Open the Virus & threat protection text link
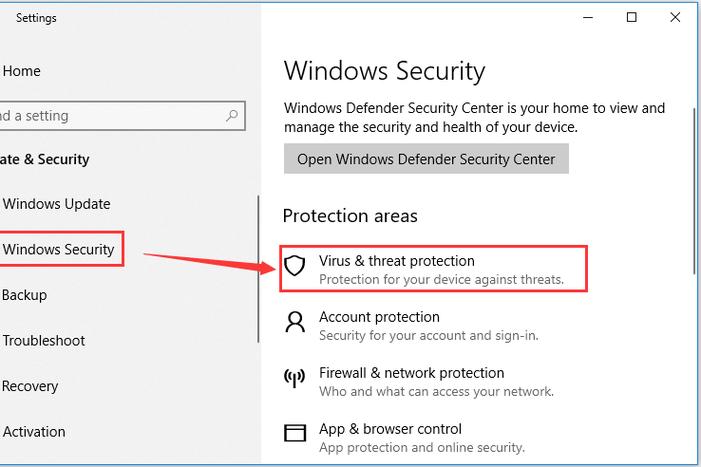 (x=397, y=261)
